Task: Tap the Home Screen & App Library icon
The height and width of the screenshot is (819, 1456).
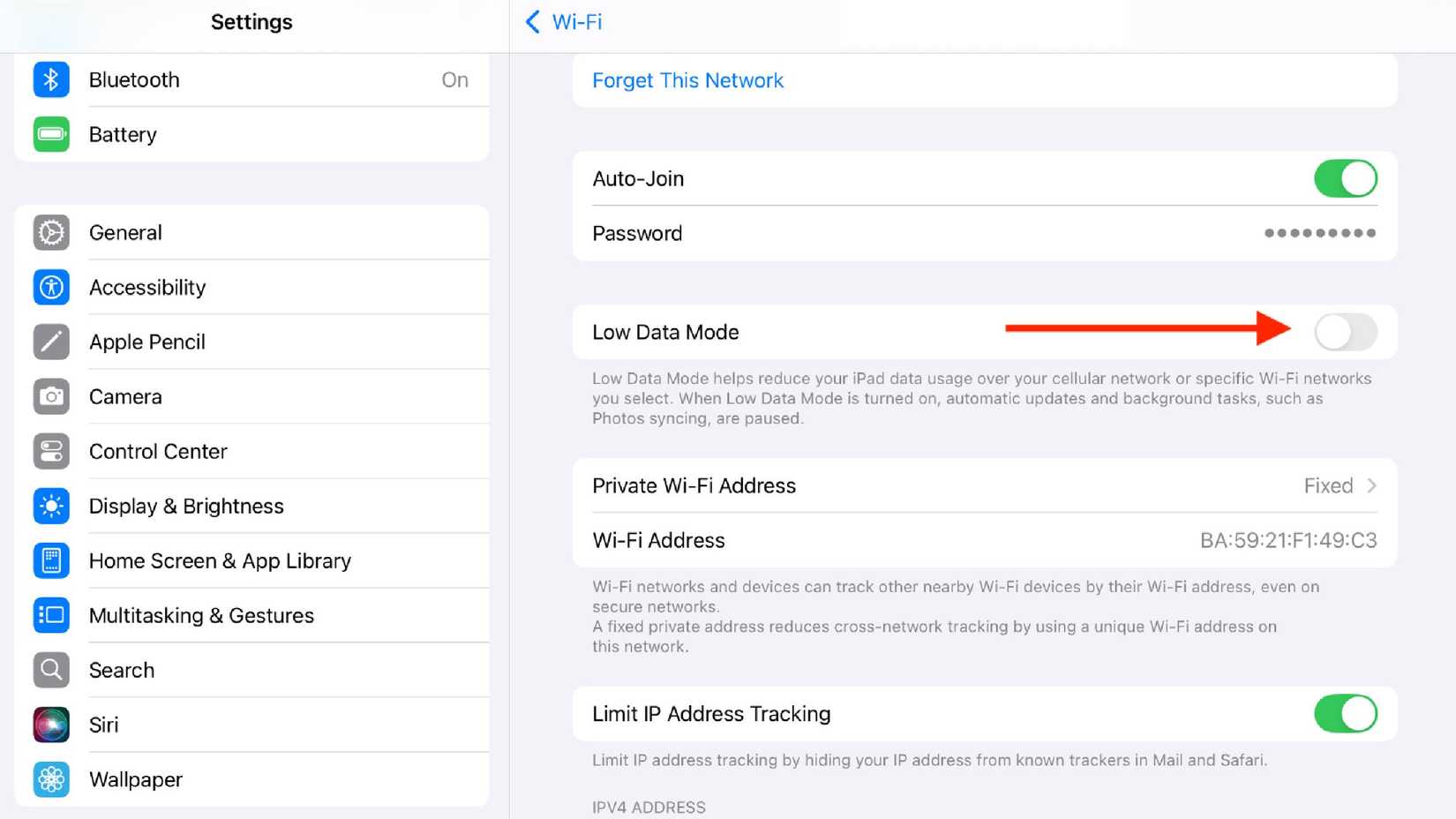Action: 51,560
